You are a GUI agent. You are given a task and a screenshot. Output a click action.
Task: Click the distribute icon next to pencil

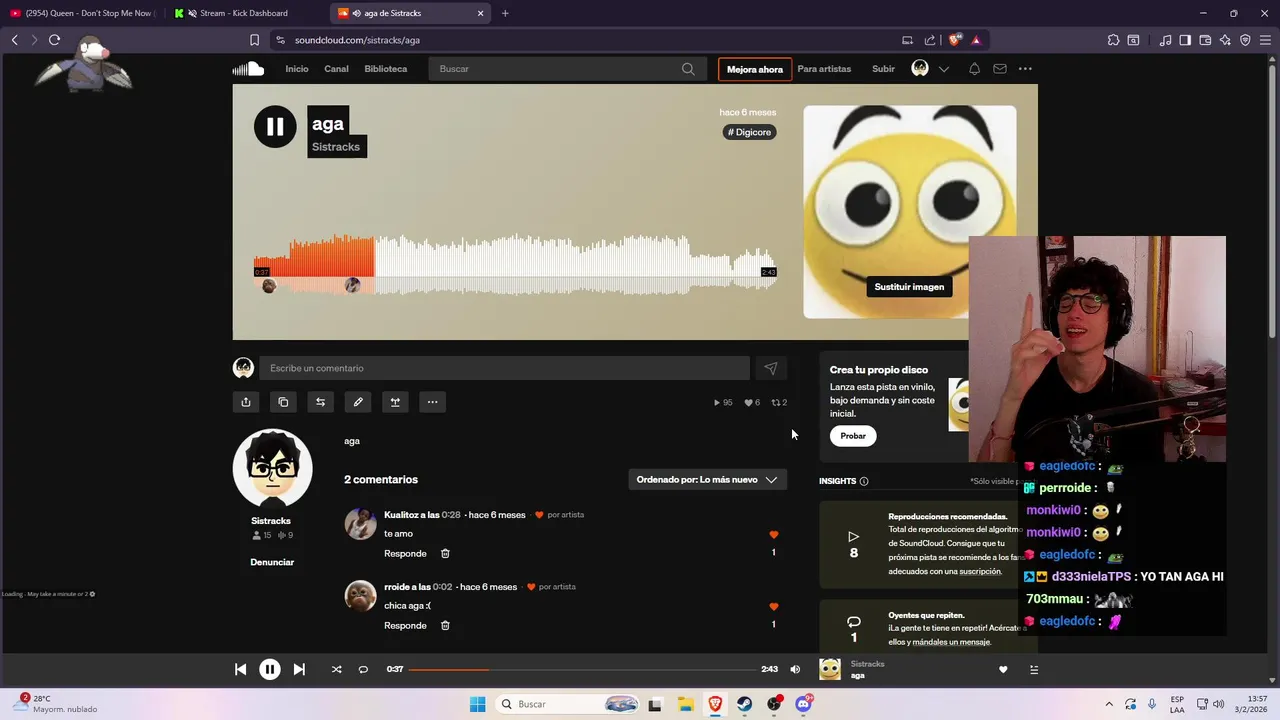(x=395, y=402)
